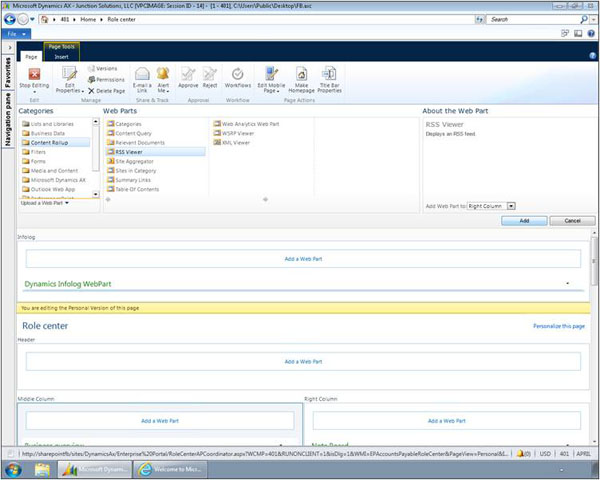600x480 pixels.
Task: Click Delete Page in ribbon
Action: (106, 91)
